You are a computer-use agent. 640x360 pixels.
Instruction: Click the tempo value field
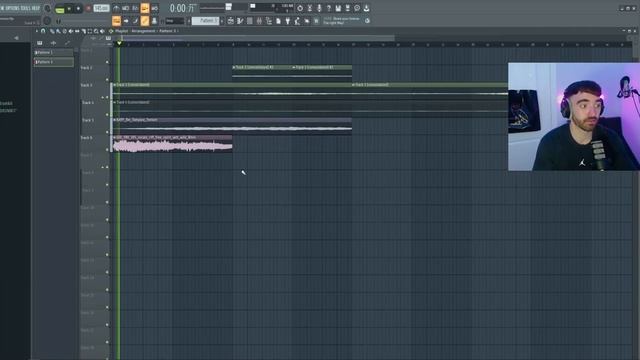pyautogui.click(x=101, y=8)
